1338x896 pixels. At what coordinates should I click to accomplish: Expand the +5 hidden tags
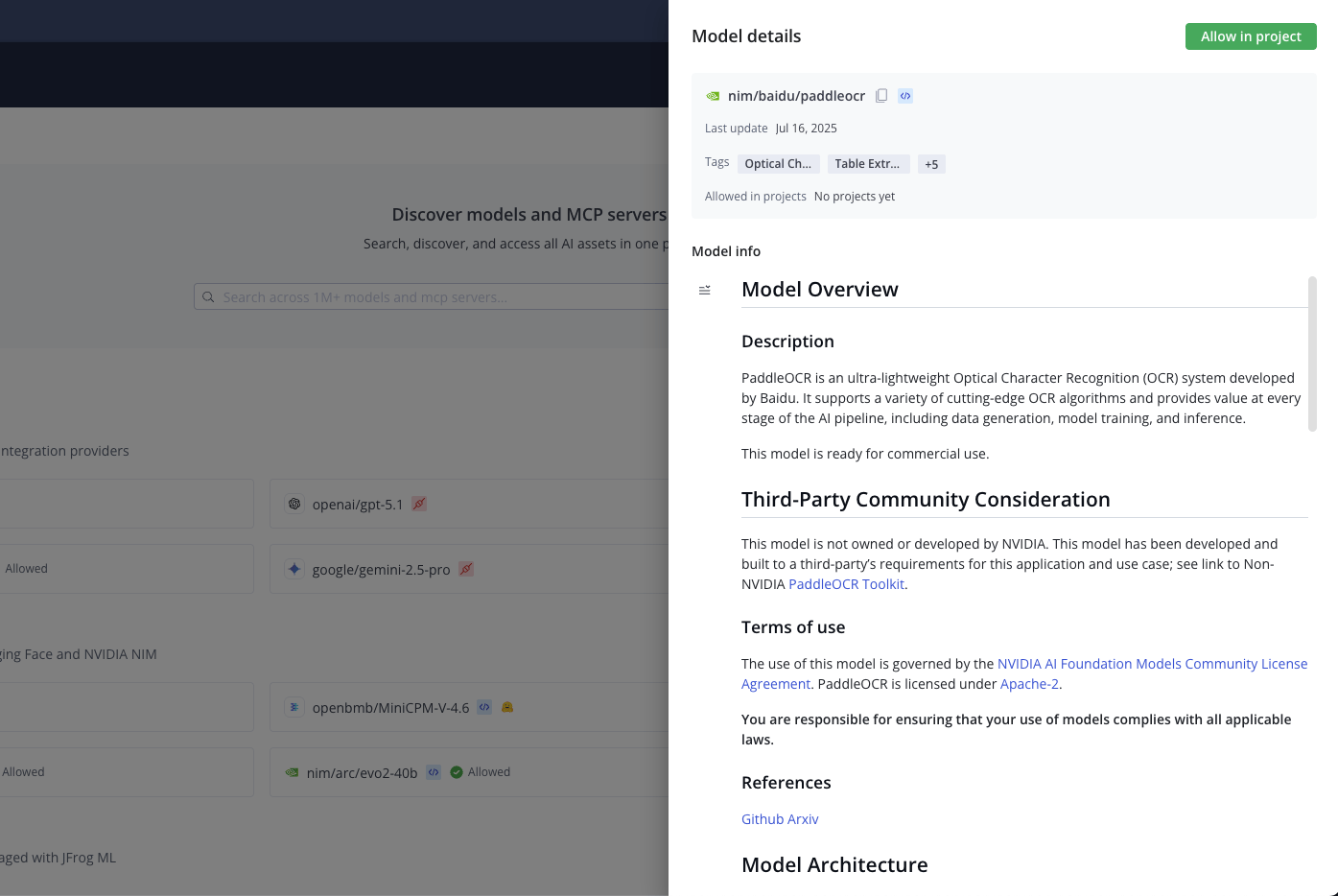pos(931,164)
